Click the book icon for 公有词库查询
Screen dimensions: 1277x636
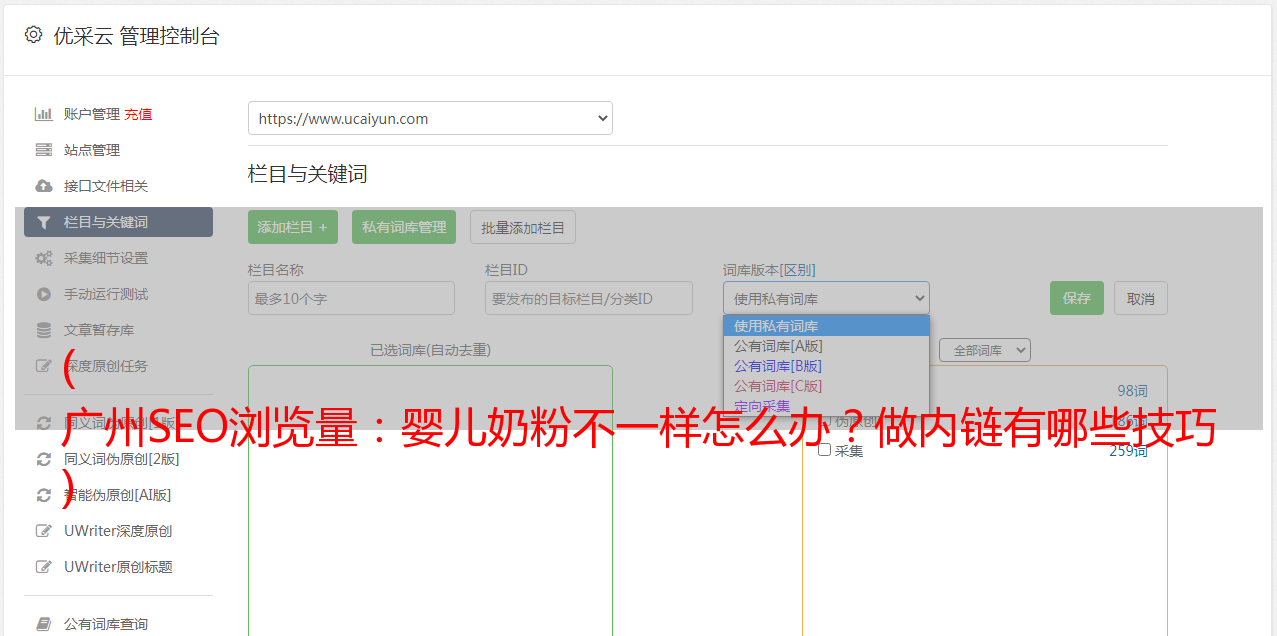point(44,624)
